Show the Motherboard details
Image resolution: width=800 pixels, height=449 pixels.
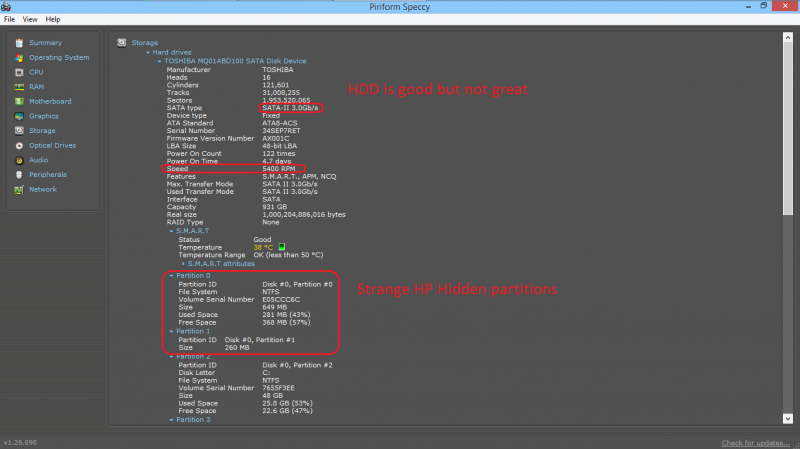50,102
